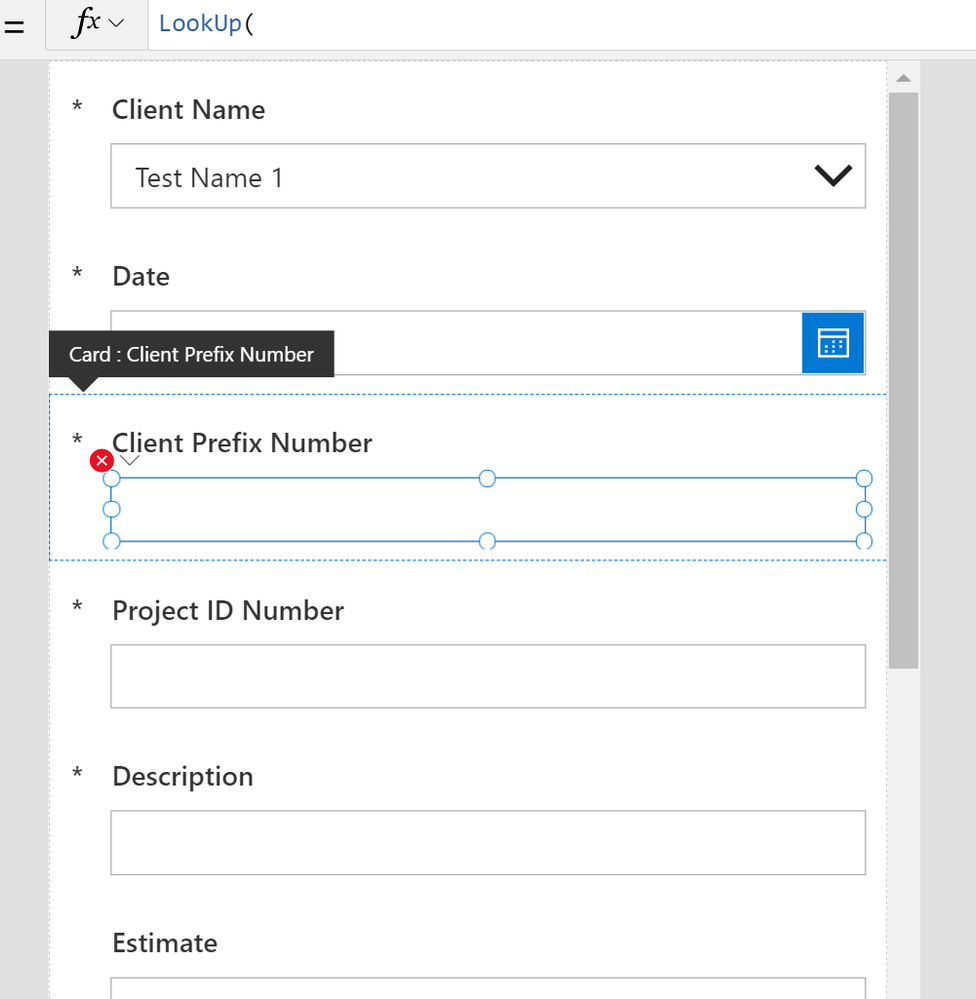
Task: Click the vertical scrollbar thumb
Action: tap(903, 380)
